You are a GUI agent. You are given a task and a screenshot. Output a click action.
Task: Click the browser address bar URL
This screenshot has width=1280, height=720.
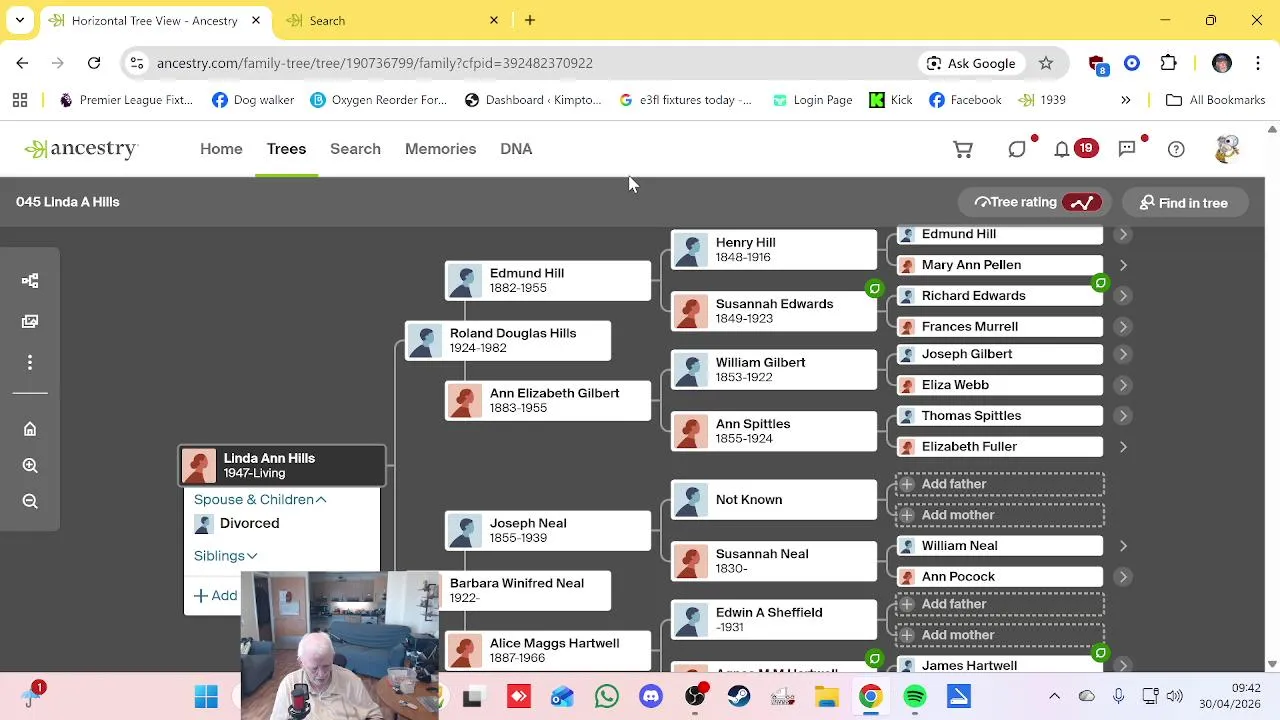(x=375, y=63)
